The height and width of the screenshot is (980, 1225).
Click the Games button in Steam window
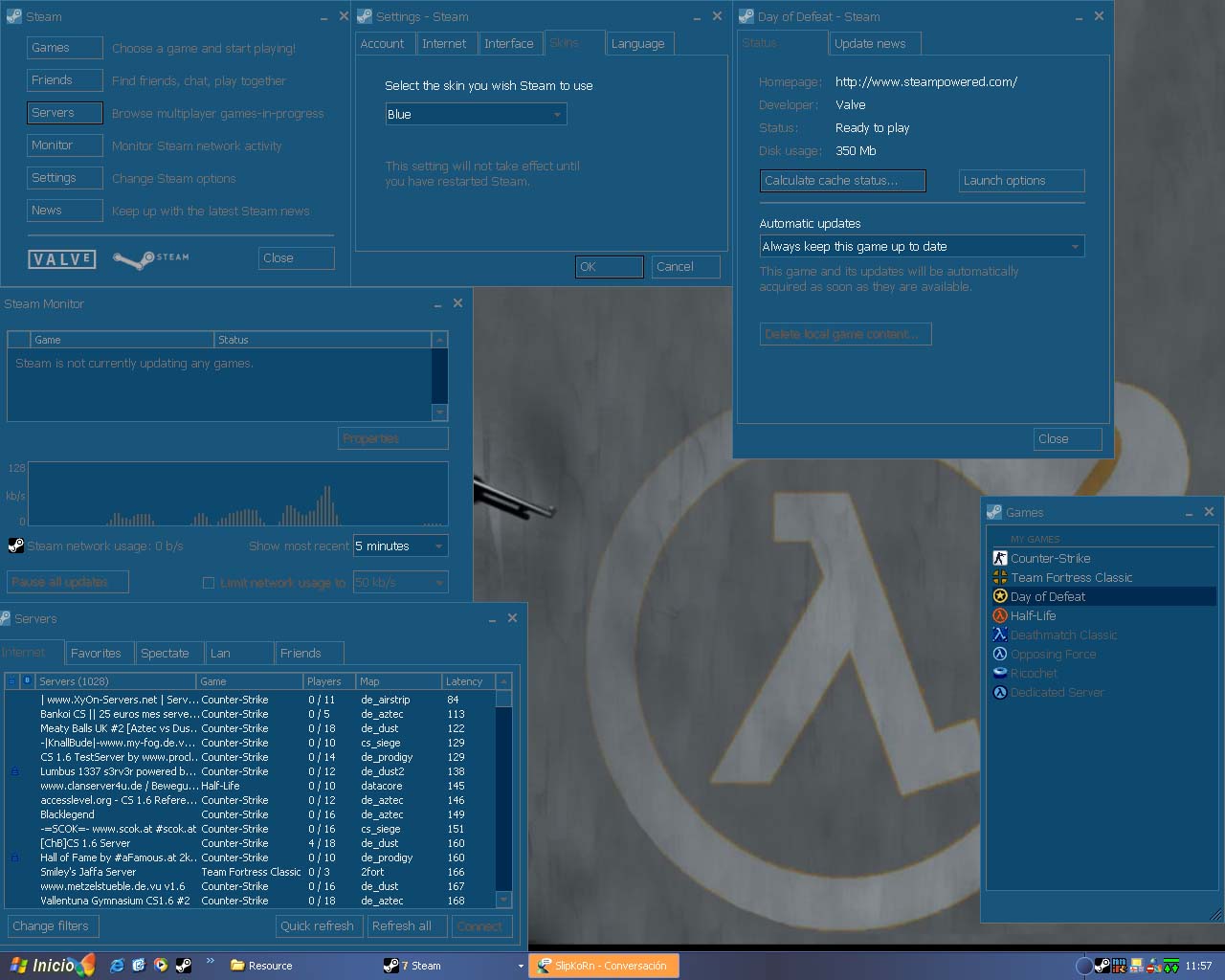pyautogui.click(x=64, y=48)
